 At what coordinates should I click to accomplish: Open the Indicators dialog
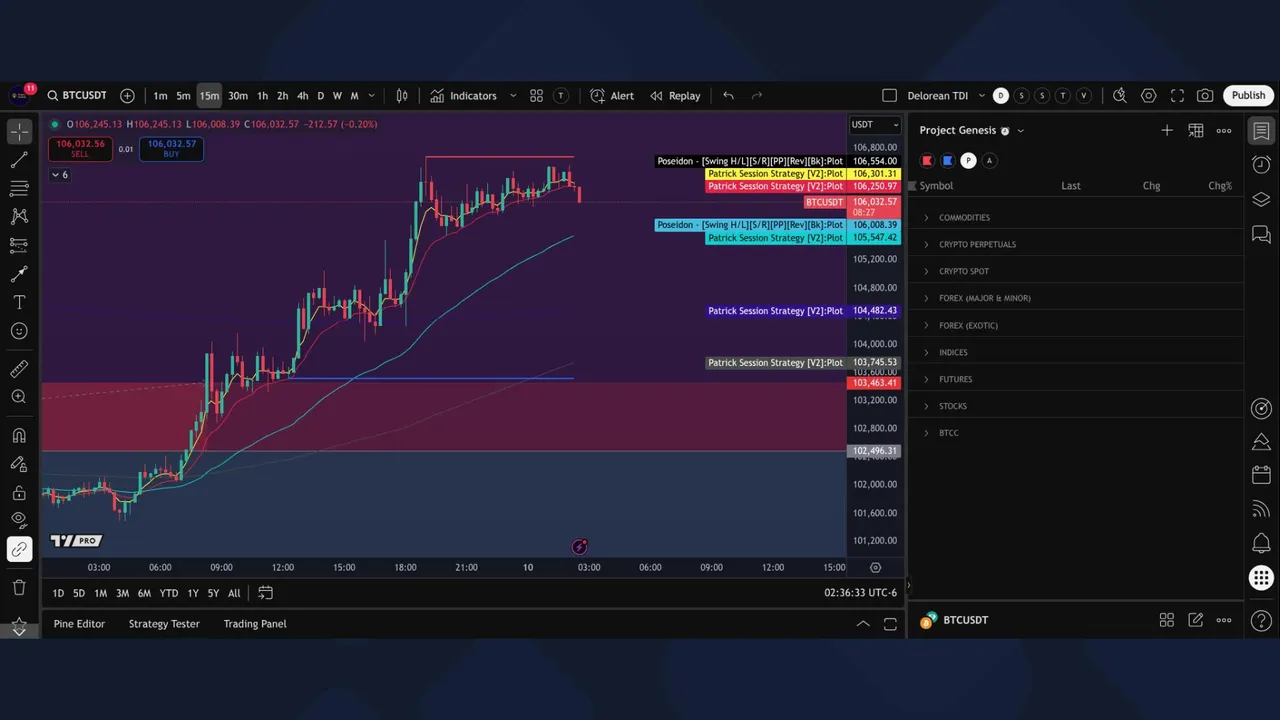(464, 96)
